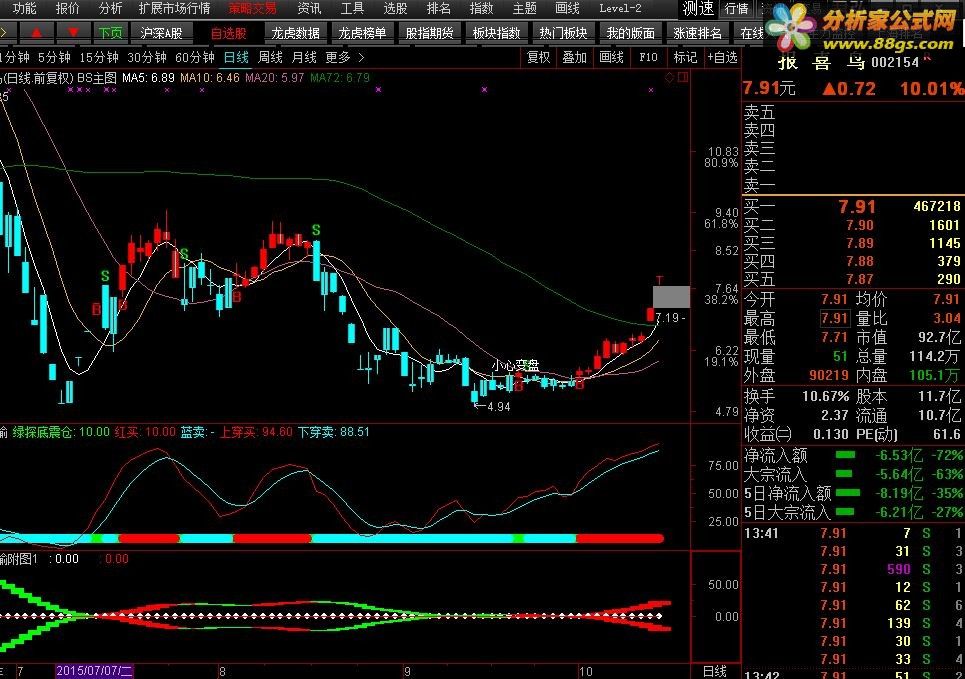Click the 买二 price 7.90
This screenshot has width=965, height=679.
860,225
